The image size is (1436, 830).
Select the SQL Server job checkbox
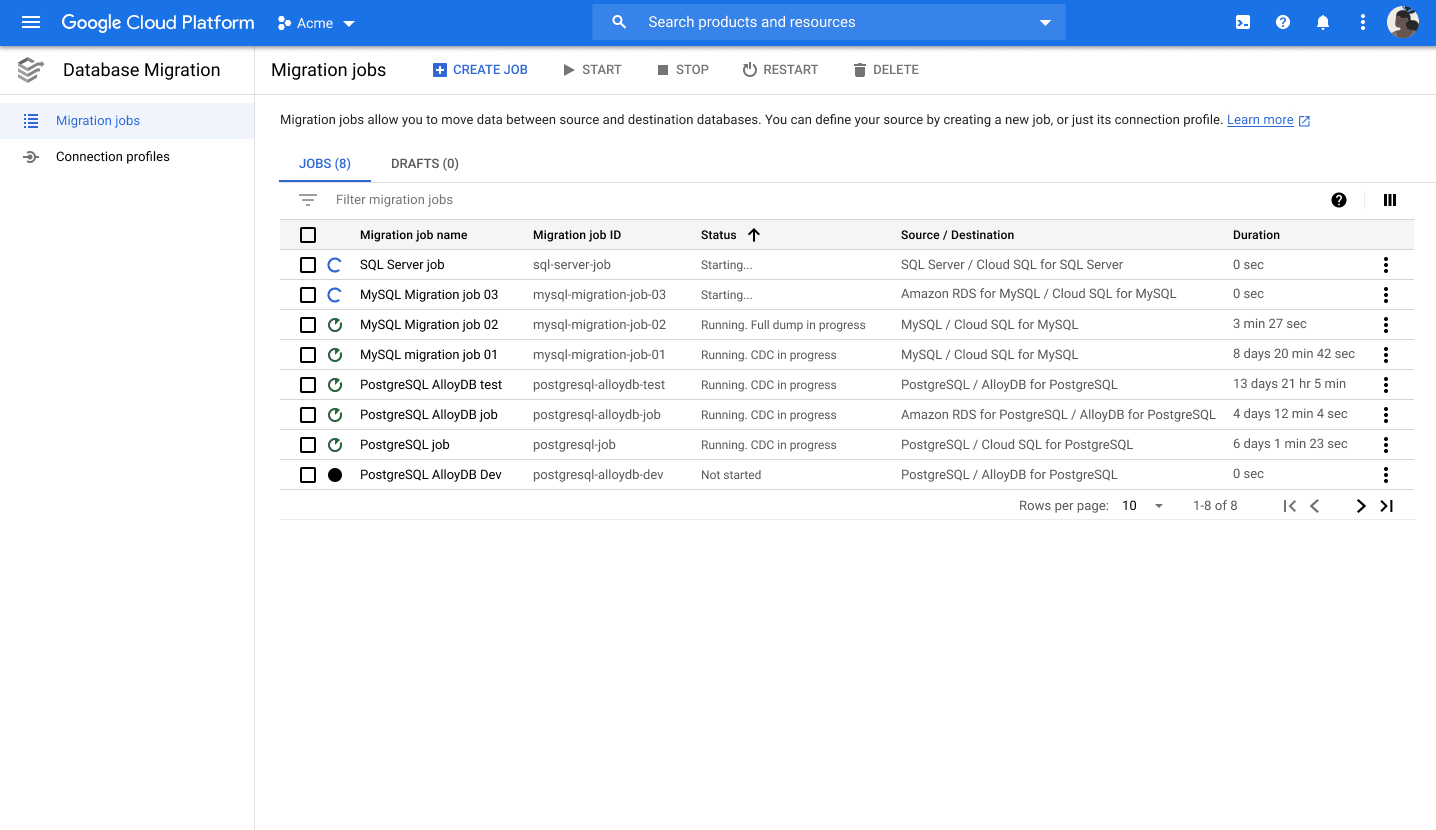[x=308, y=265]
